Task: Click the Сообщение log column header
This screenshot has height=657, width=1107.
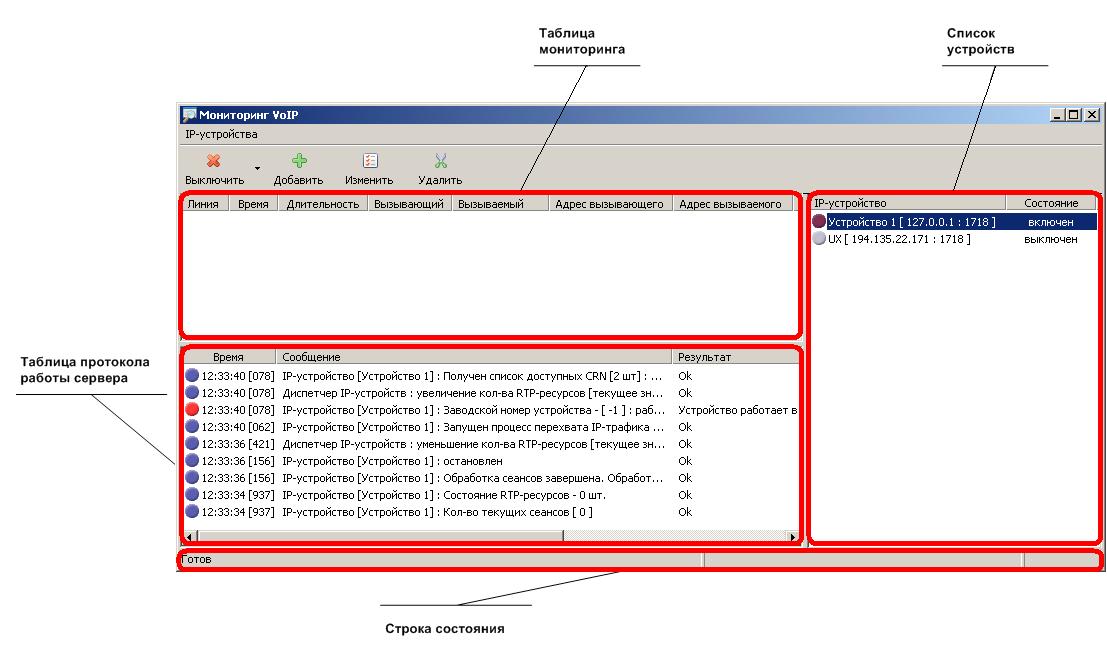Action: (x=473, y=357)
